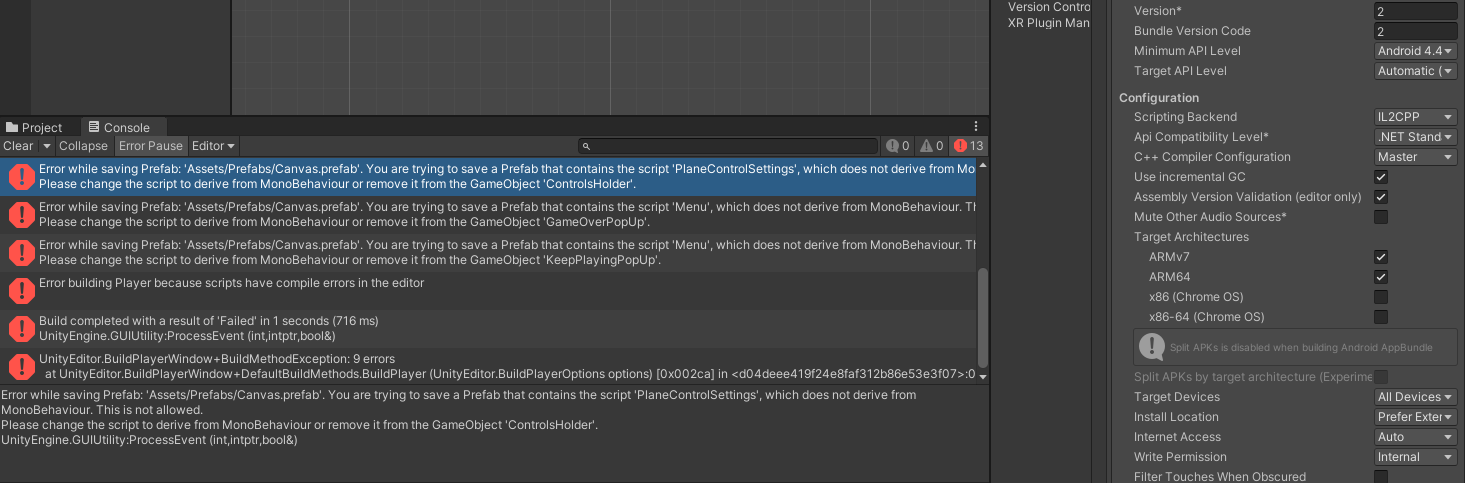Click the error icon beside 'Error building Player'

(x=21, y=291)
